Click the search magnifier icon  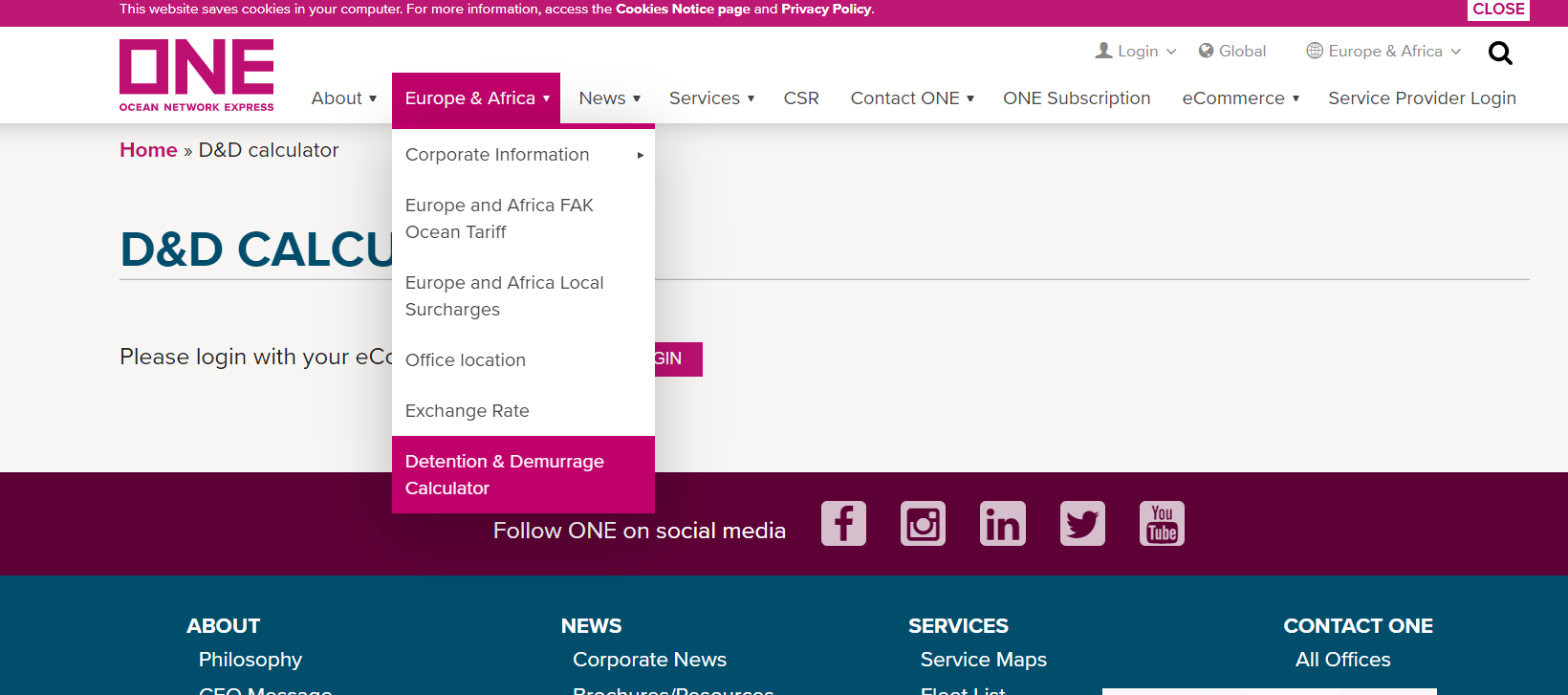point(1500,53)
